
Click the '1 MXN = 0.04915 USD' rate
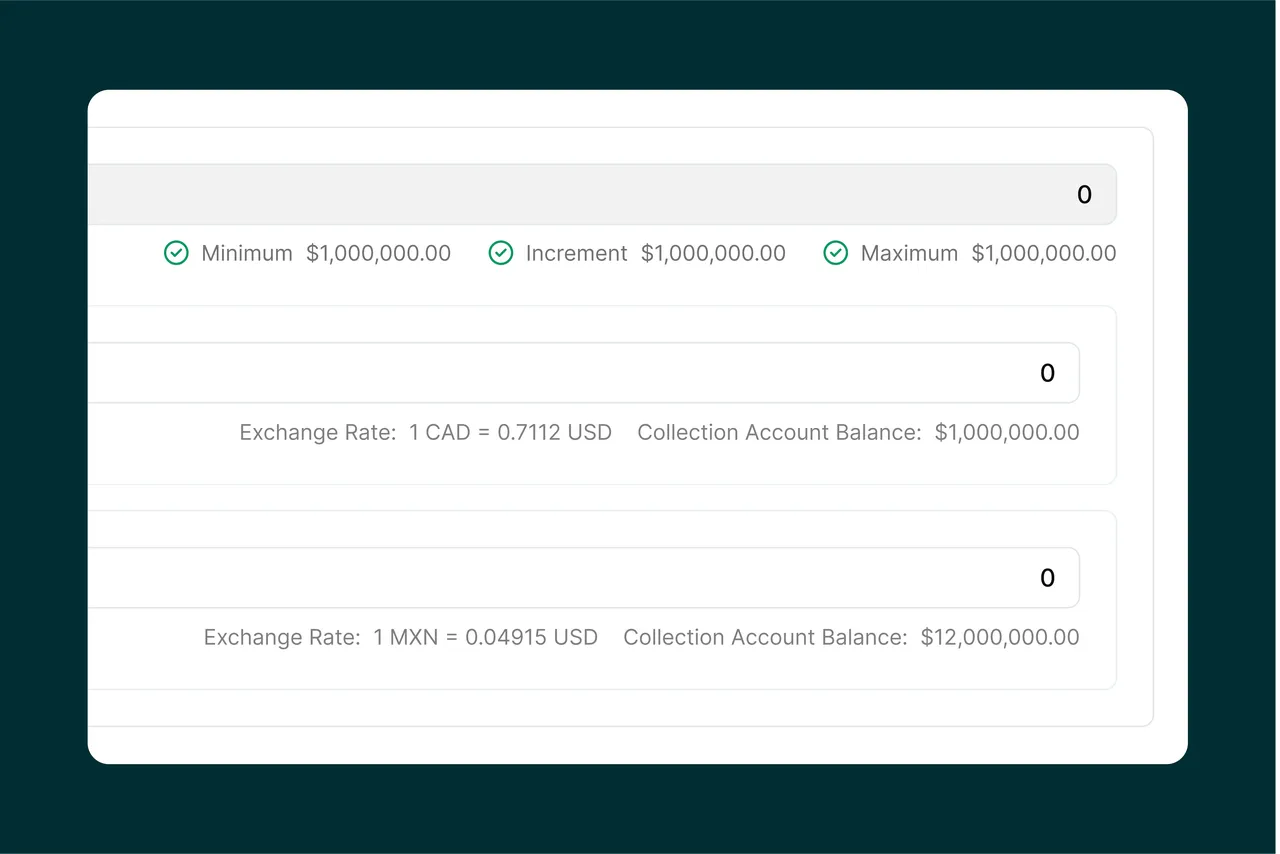[485, 637]
